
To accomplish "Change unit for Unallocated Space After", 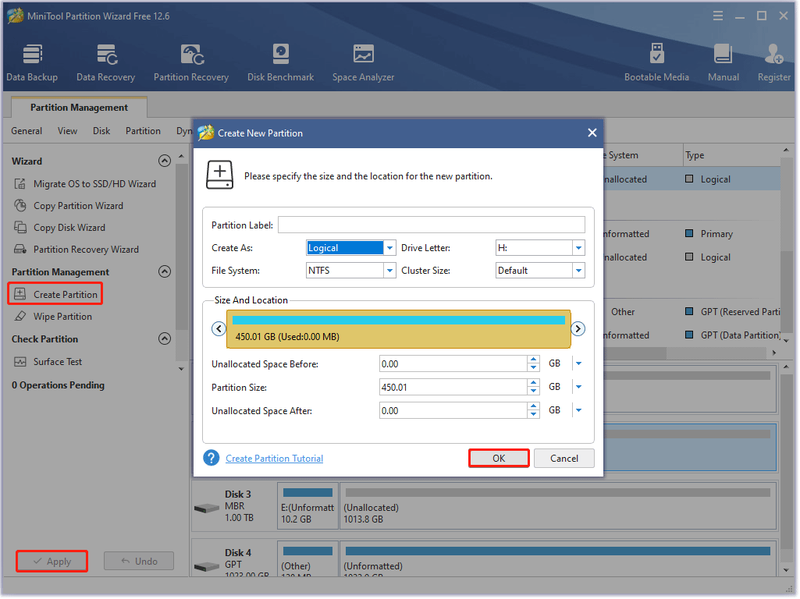I will pos(579,411).
